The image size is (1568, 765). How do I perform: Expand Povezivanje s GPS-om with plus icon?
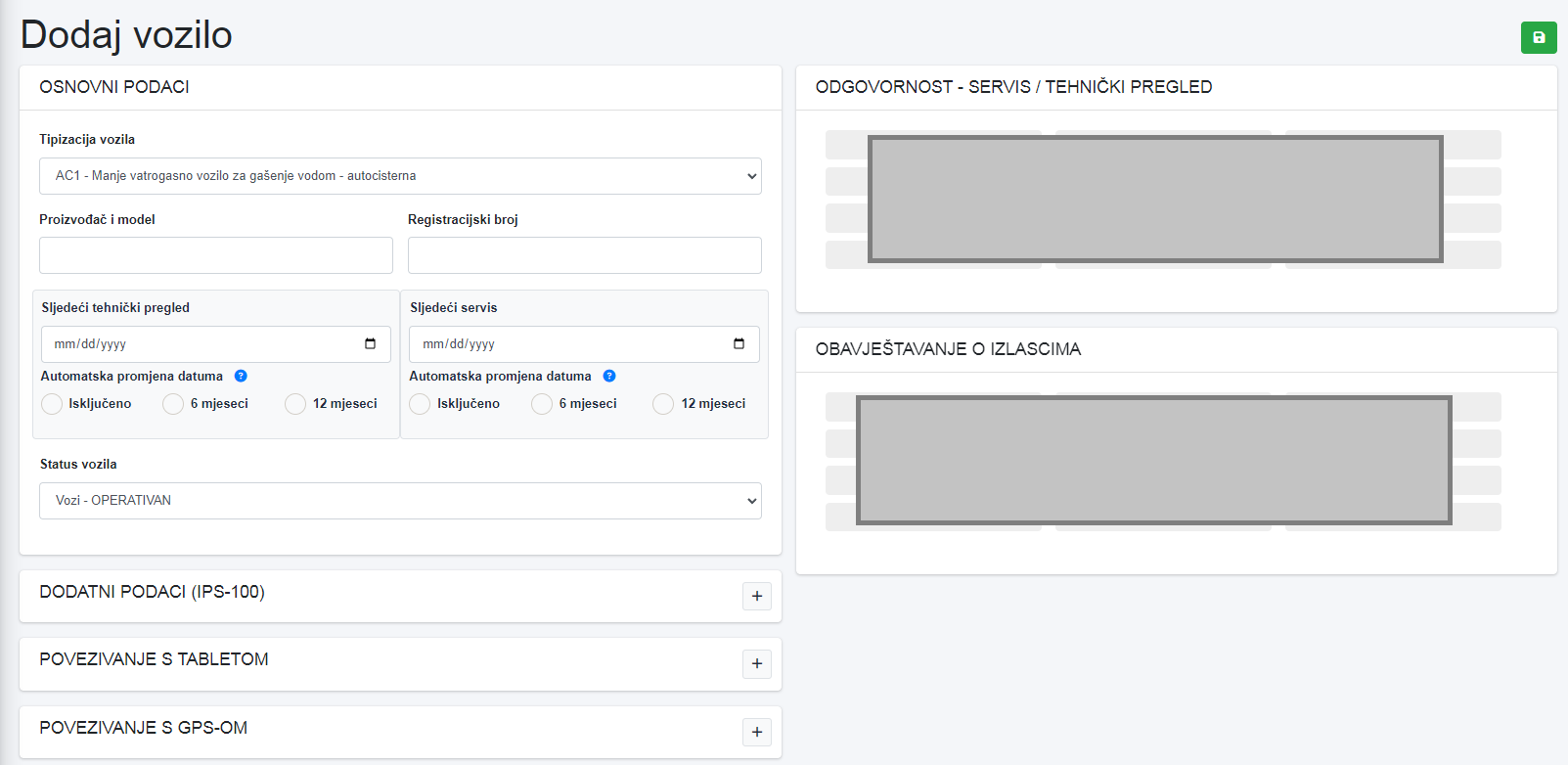tap(756, 732)
